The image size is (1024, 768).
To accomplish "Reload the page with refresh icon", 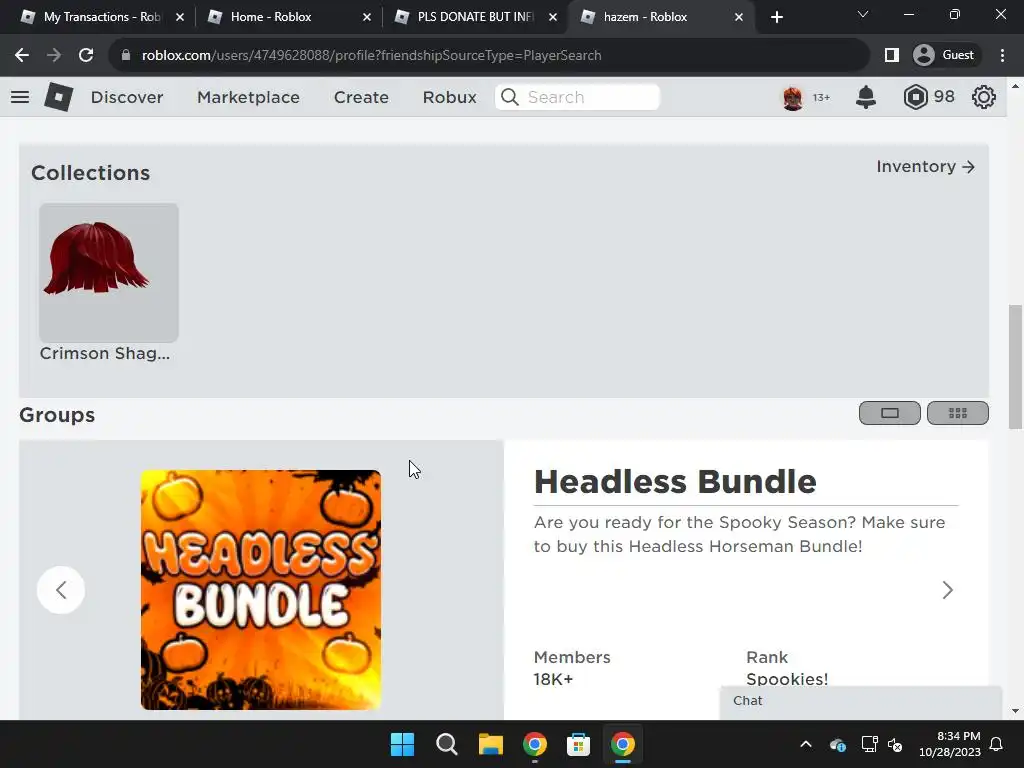I will 86,56.
